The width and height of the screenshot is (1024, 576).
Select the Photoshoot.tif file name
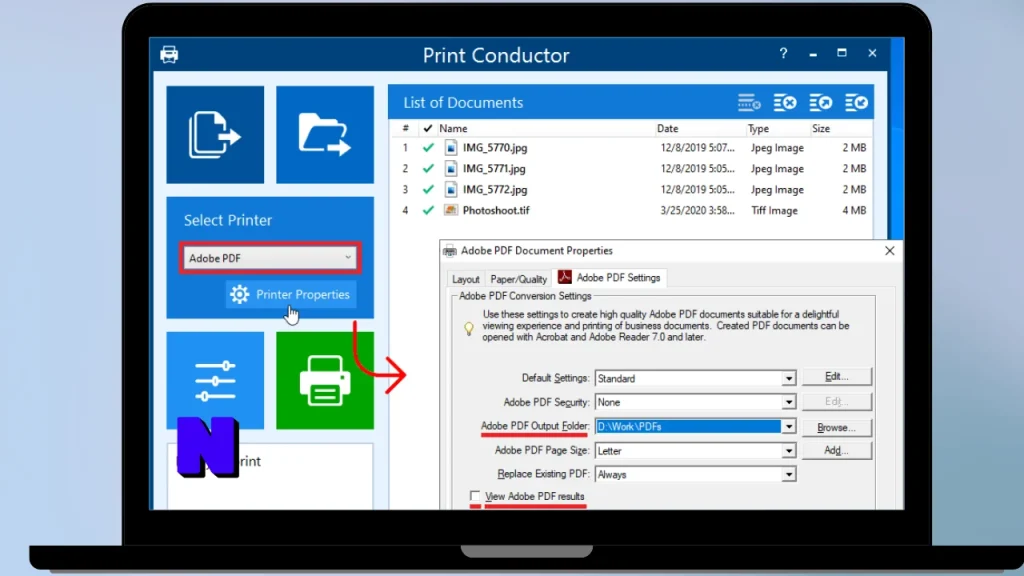[x=496, y=210]
